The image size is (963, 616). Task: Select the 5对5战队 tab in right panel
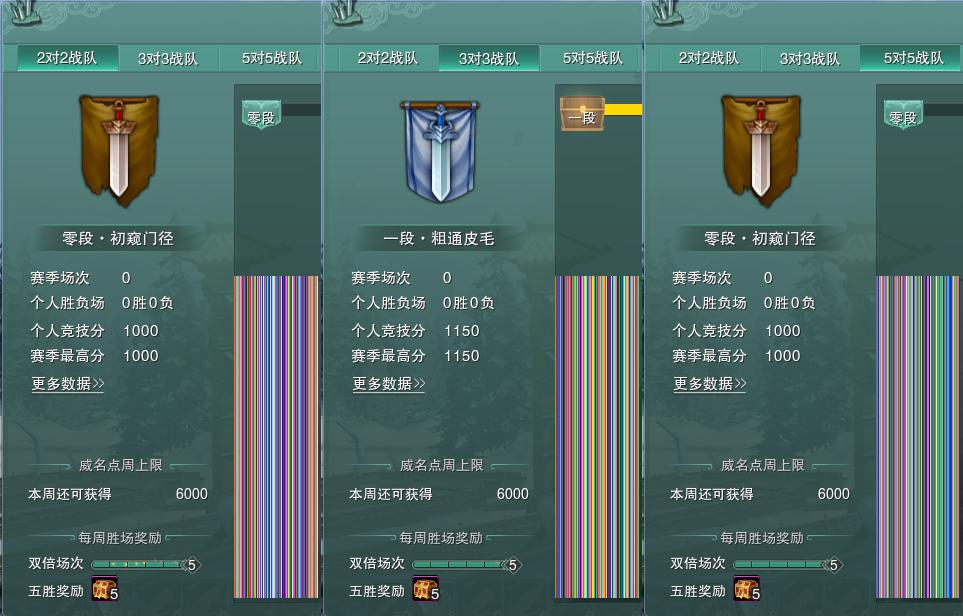[913, 58]
